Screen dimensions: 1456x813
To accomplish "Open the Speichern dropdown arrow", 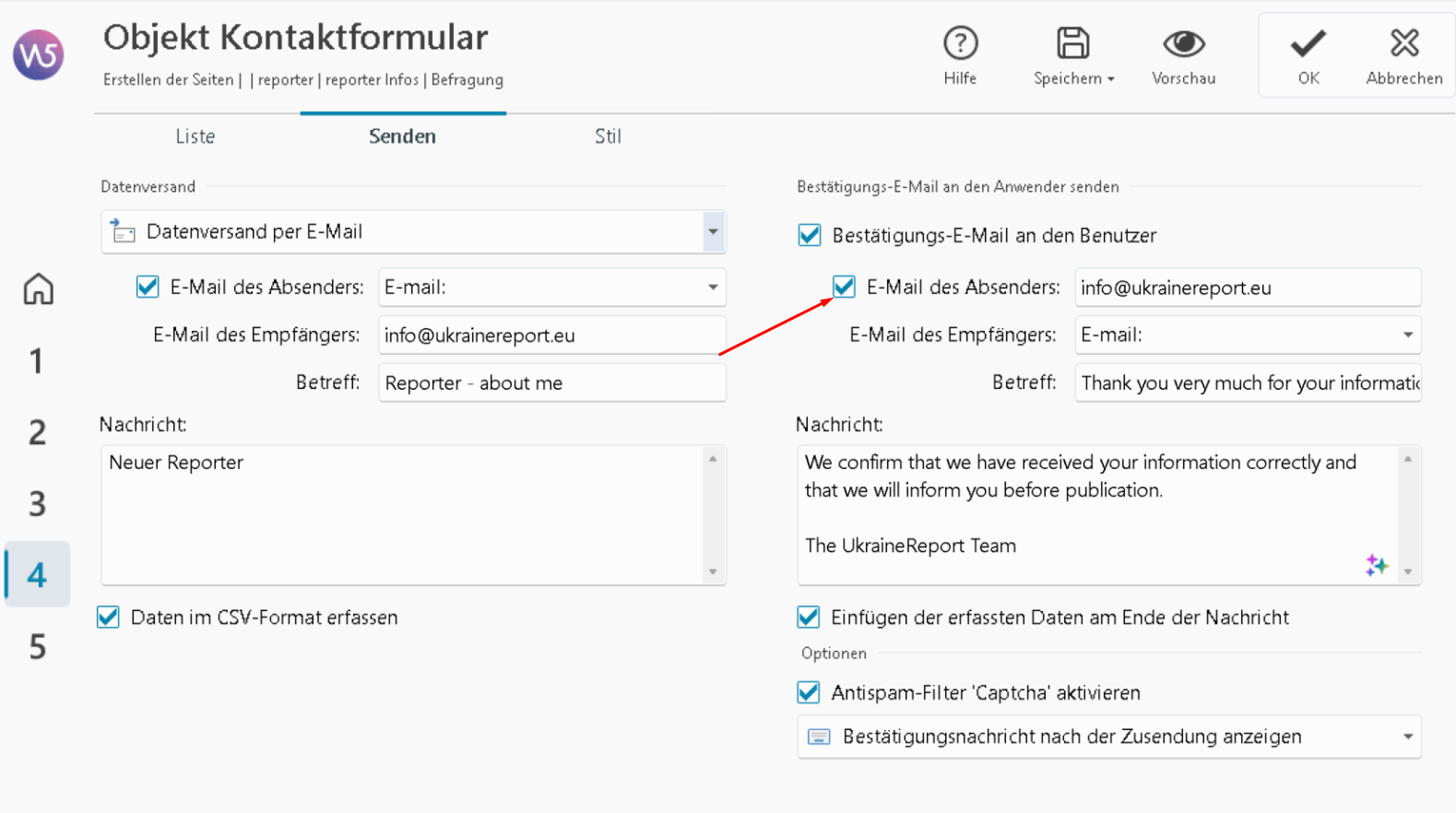I will pos(1111,79).
